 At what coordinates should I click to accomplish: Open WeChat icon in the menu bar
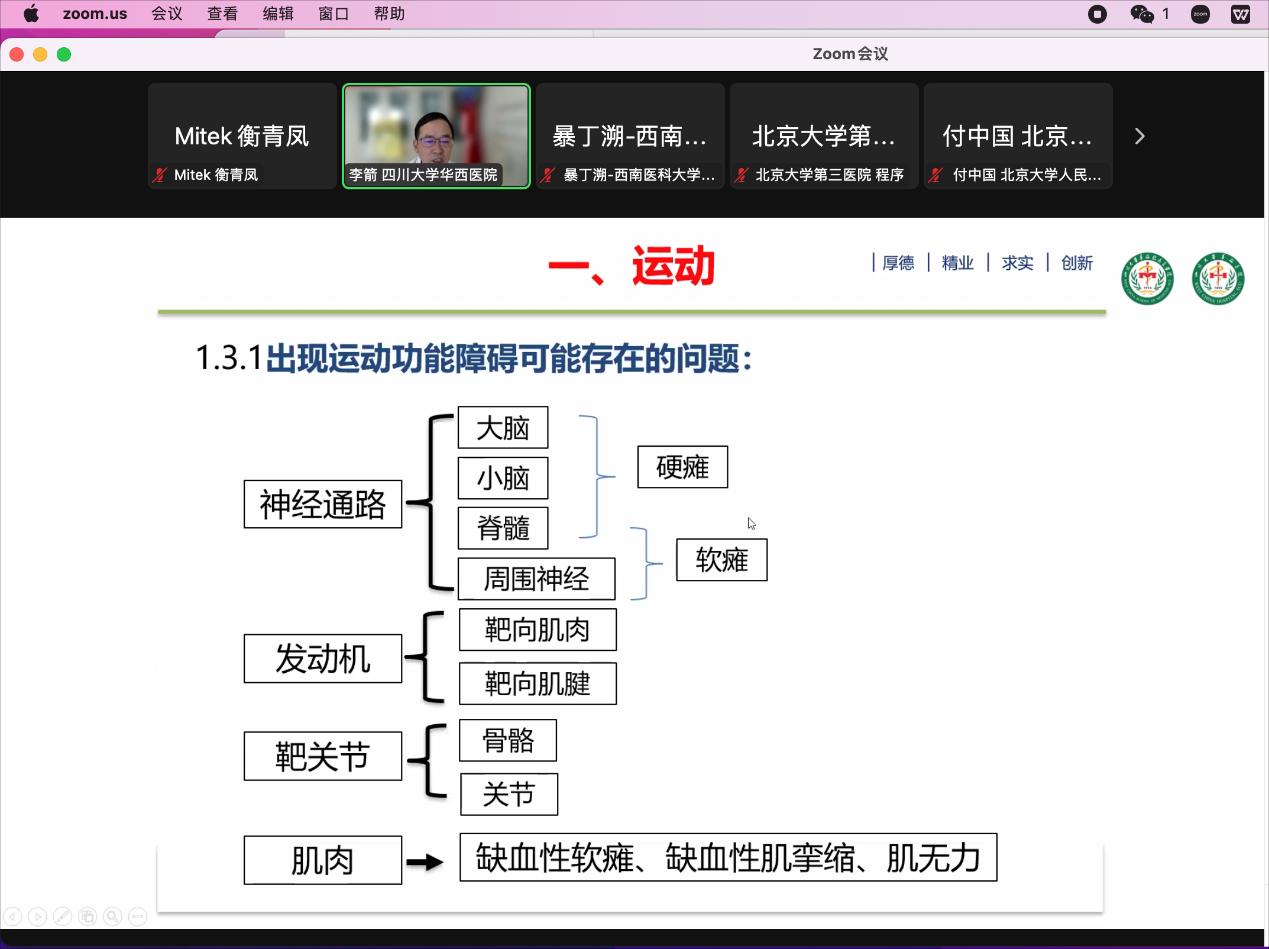(1141, 14)
